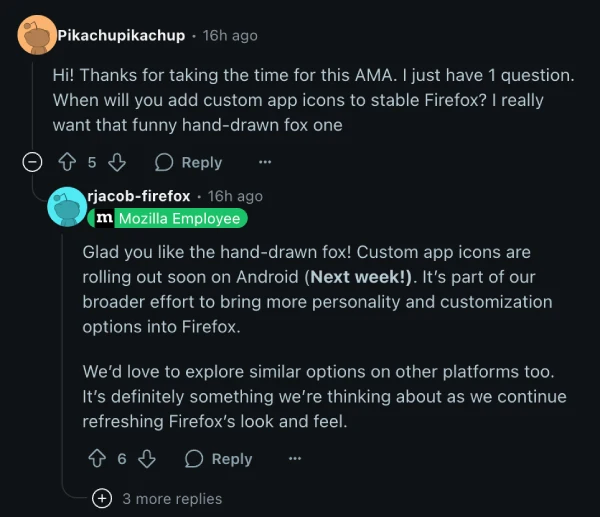Screen dimensions: 600x517
Task: Click the 16h ago timestamp on rjacob-firefox's reply
Action: (x=235, y=196)
